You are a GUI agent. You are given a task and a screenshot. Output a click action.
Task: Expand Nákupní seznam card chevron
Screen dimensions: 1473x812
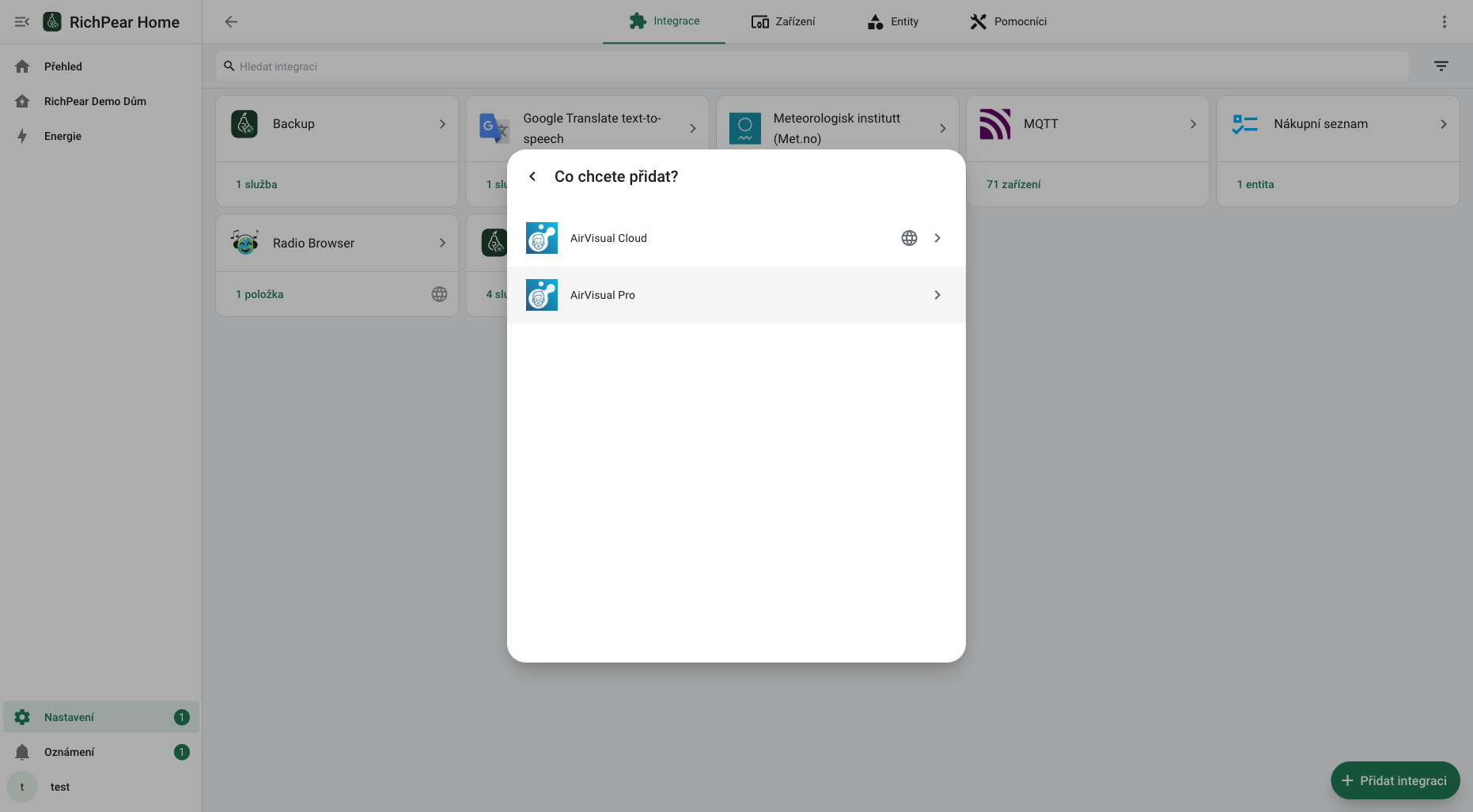point(1444,124)
